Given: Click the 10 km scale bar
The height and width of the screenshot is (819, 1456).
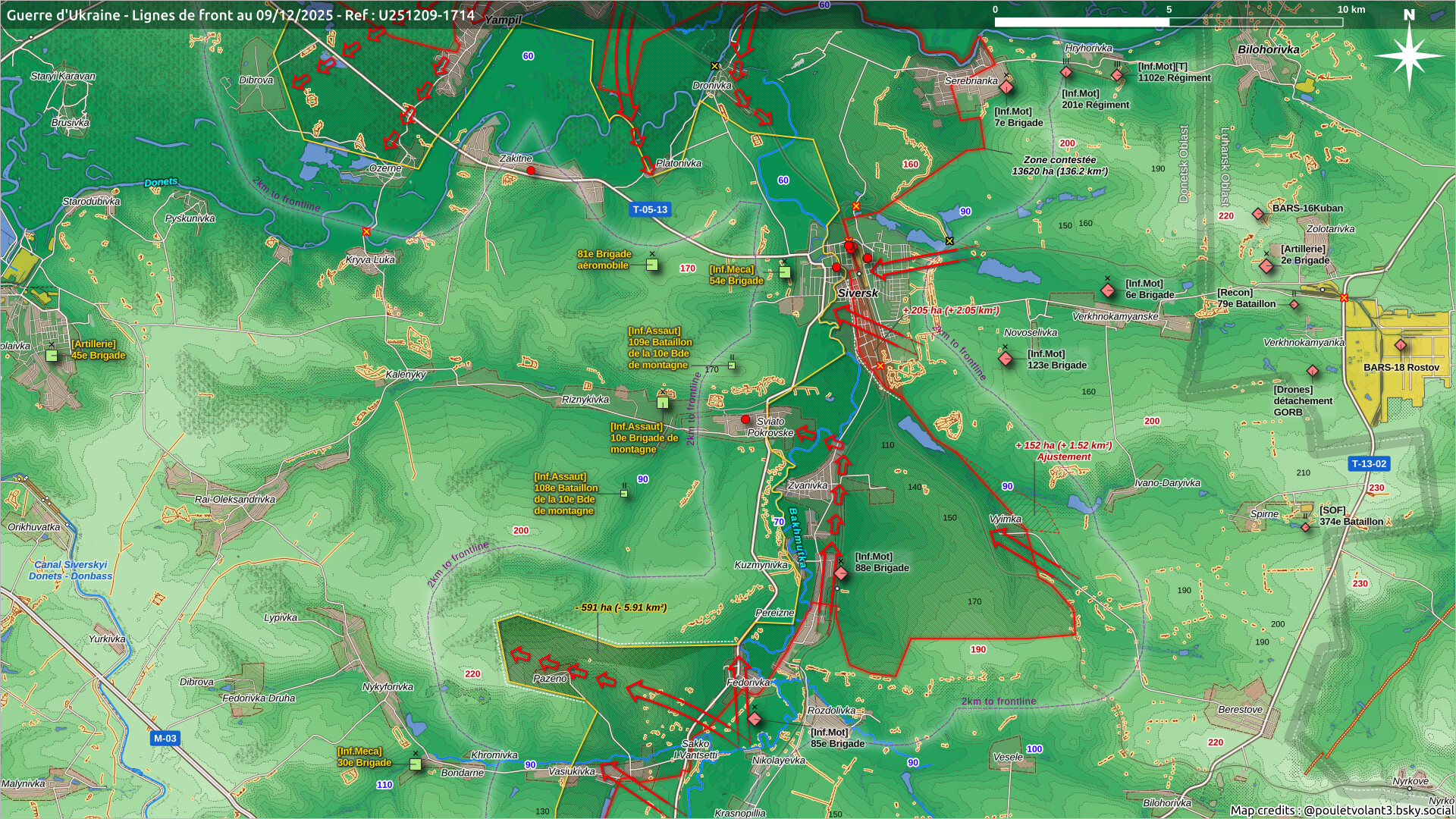Looking at the screenshot, I should coord(1169,22).
